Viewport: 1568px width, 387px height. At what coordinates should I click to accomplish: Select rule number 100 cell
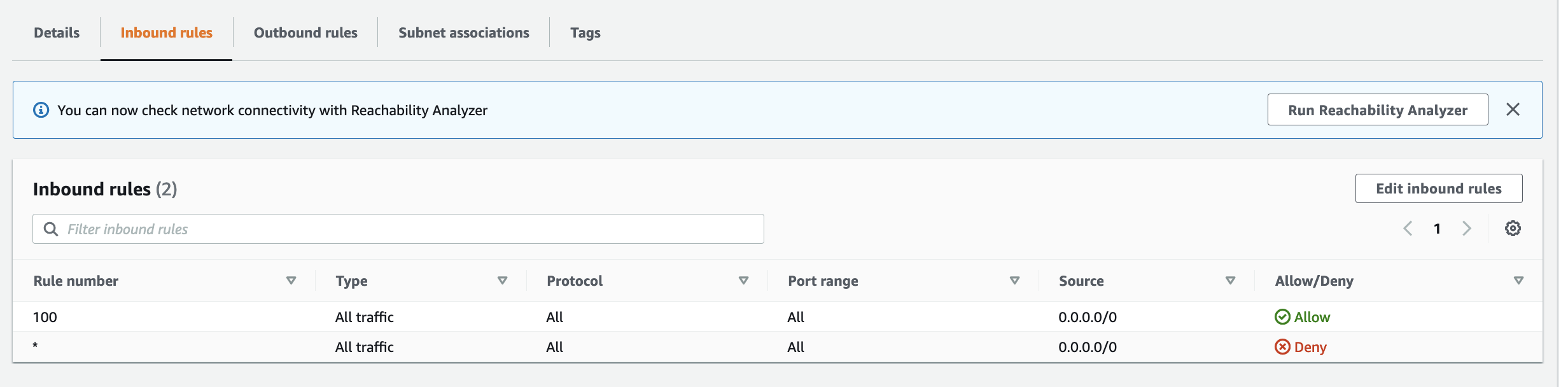point(45,317)
